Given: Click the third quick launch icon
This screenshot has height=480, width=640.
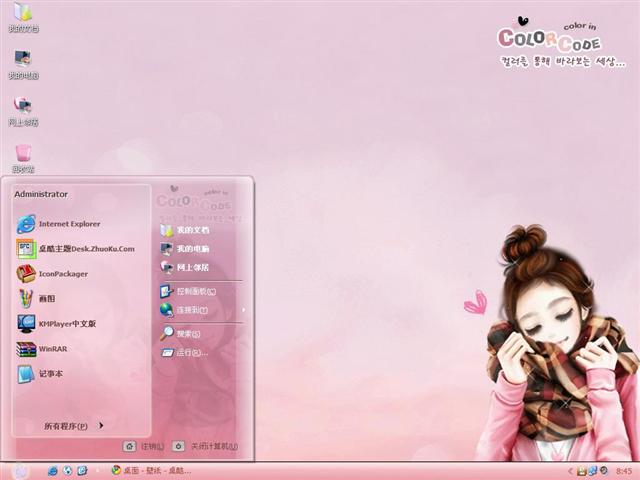Looking at the screenshot, I should (x=82, y=471).
